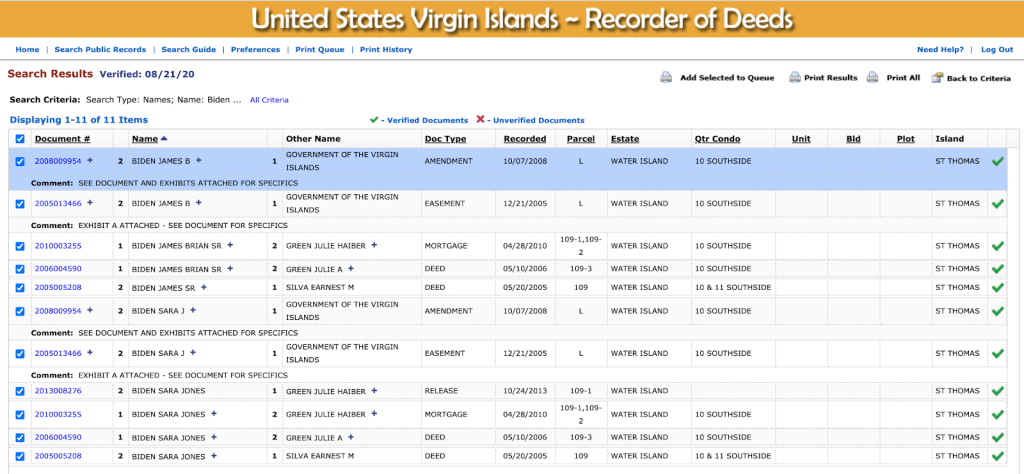Open document link 2013008276

[x=58, y=391]
